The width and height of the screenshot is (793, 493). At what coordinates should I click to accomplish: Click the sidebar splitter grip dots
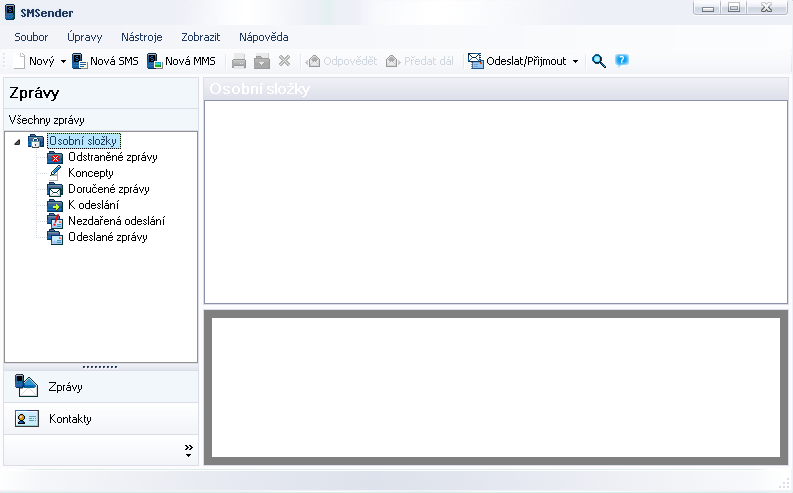[100, 367]
